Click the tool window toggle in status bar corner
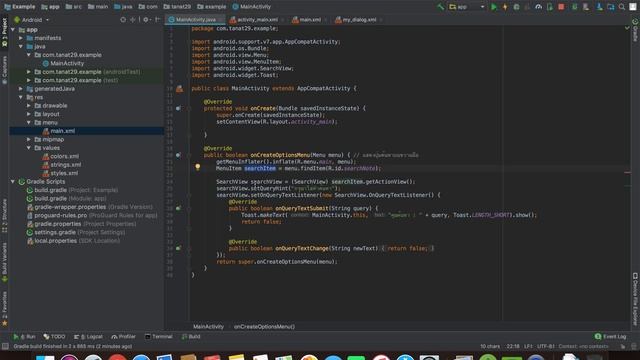Image resolution: width=640 pixels, height=360 pixels. [5, 346]
